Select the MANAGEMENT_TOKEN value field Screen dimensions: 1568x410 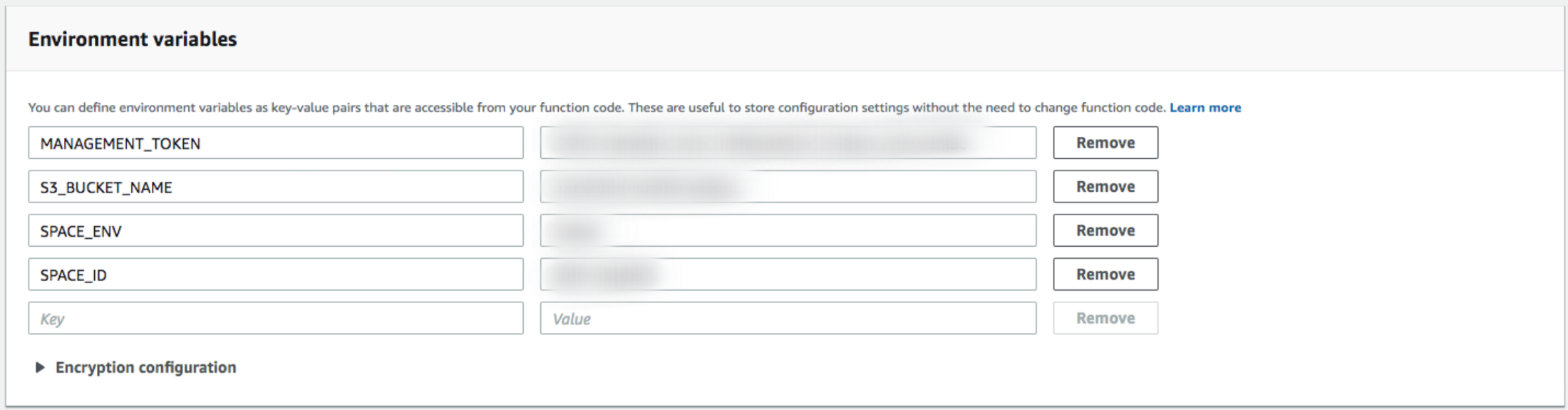pos(788,143)
